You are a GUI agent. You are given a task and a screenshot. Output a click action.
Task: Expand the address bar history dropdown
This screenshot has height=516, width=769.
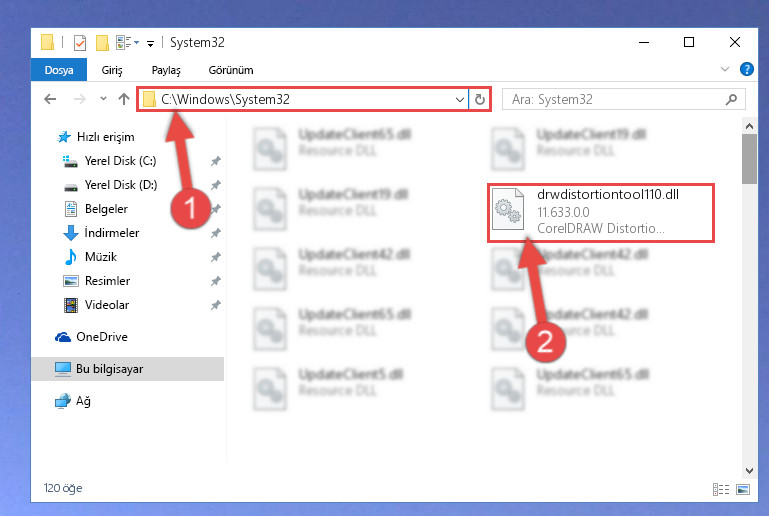(x=460, y=100)
